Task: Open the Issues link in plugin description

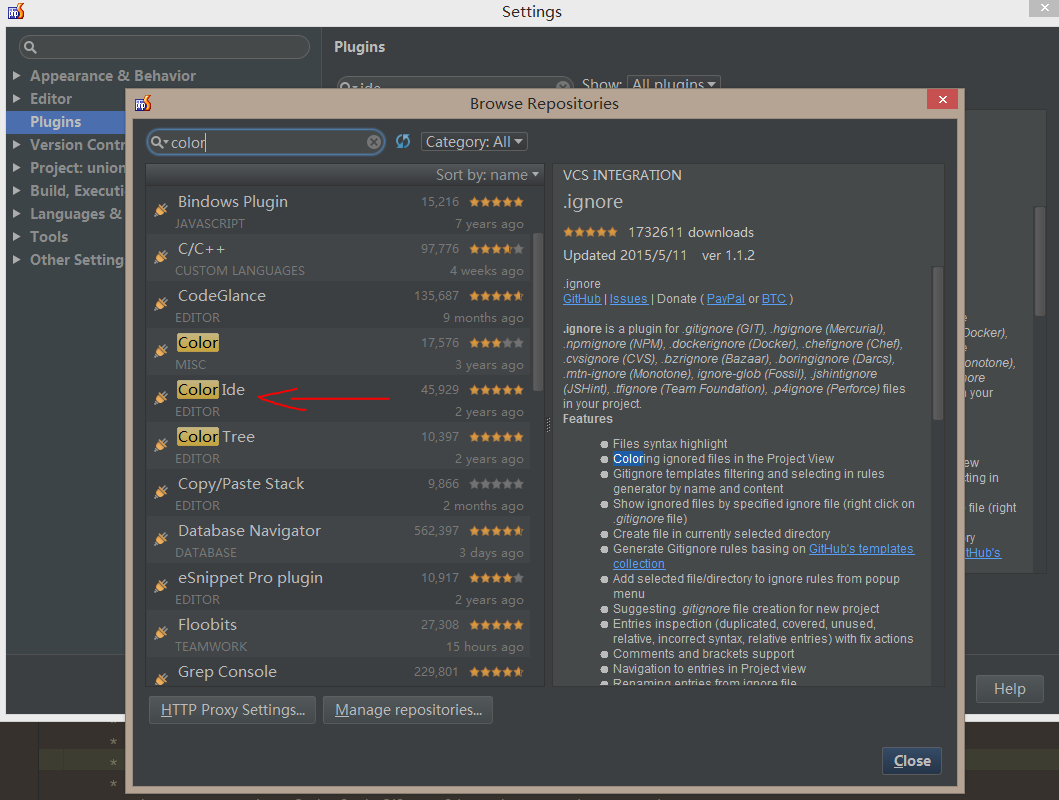Action: pos(628,298)
